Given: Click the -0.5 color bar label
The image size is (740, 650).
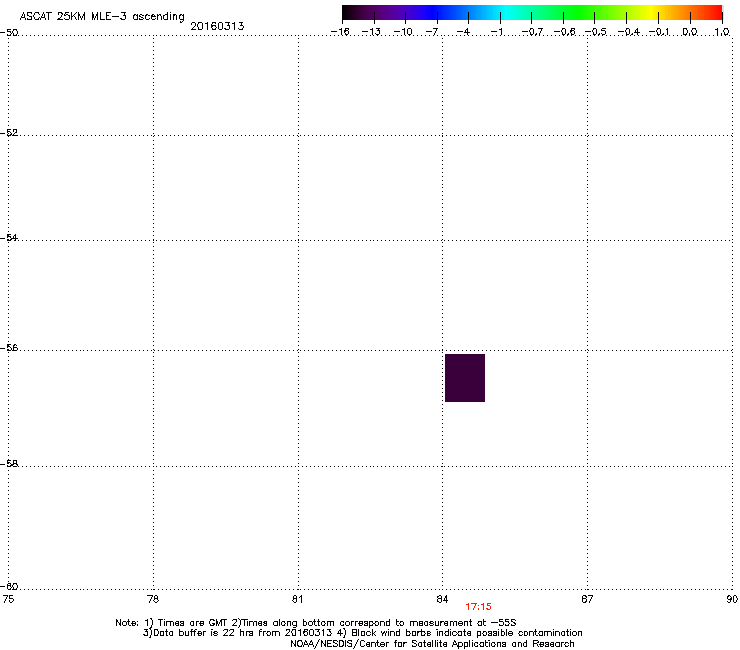Looking at the screenshot, I should 596,32.
